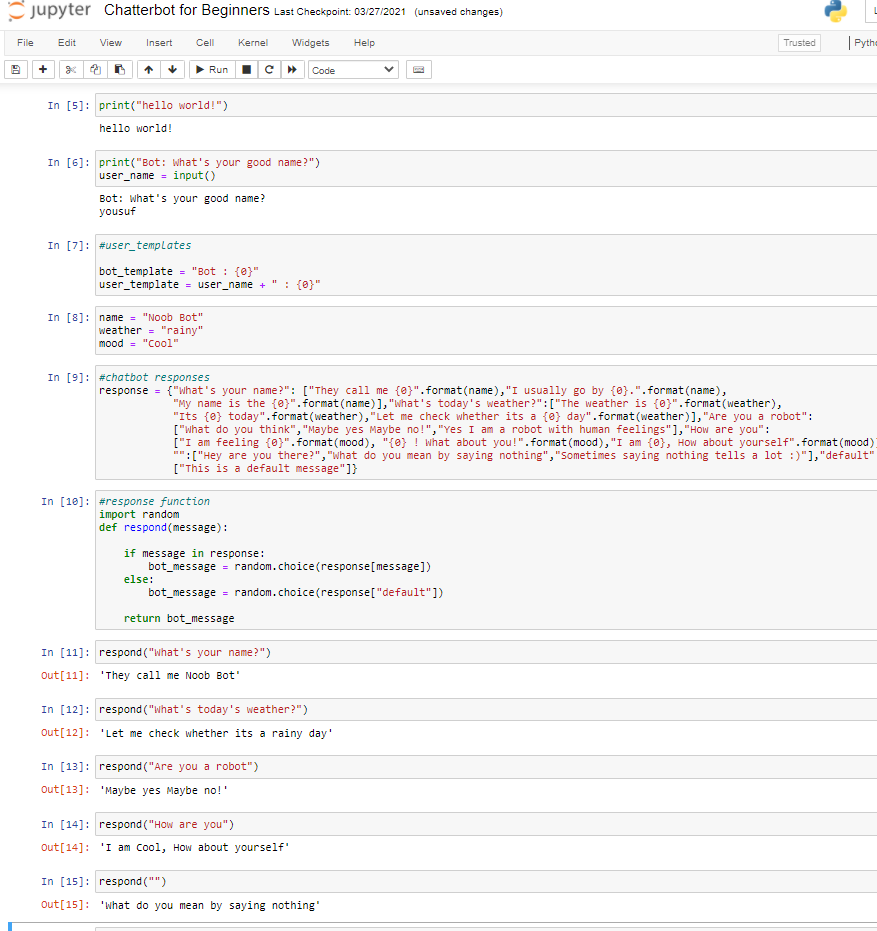Click the Python logo icon

point(835,11)
